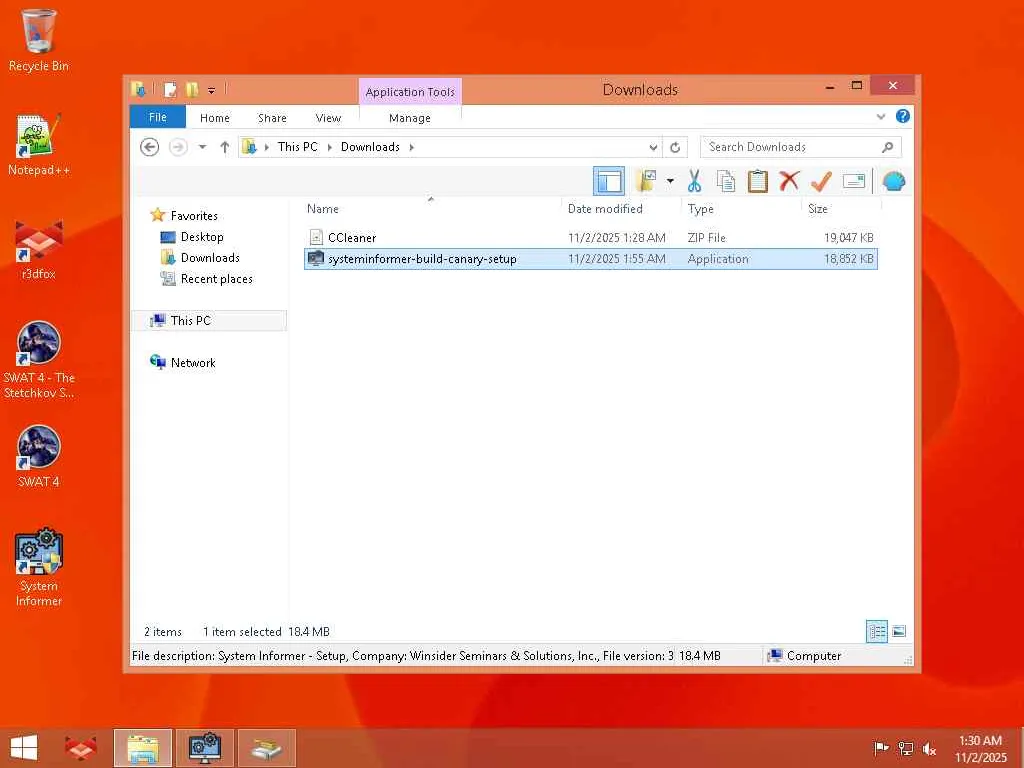Click the blue shell icon in toolbar
The image size is (1024, 768).
pyautogui.click(x=893, y=181)
